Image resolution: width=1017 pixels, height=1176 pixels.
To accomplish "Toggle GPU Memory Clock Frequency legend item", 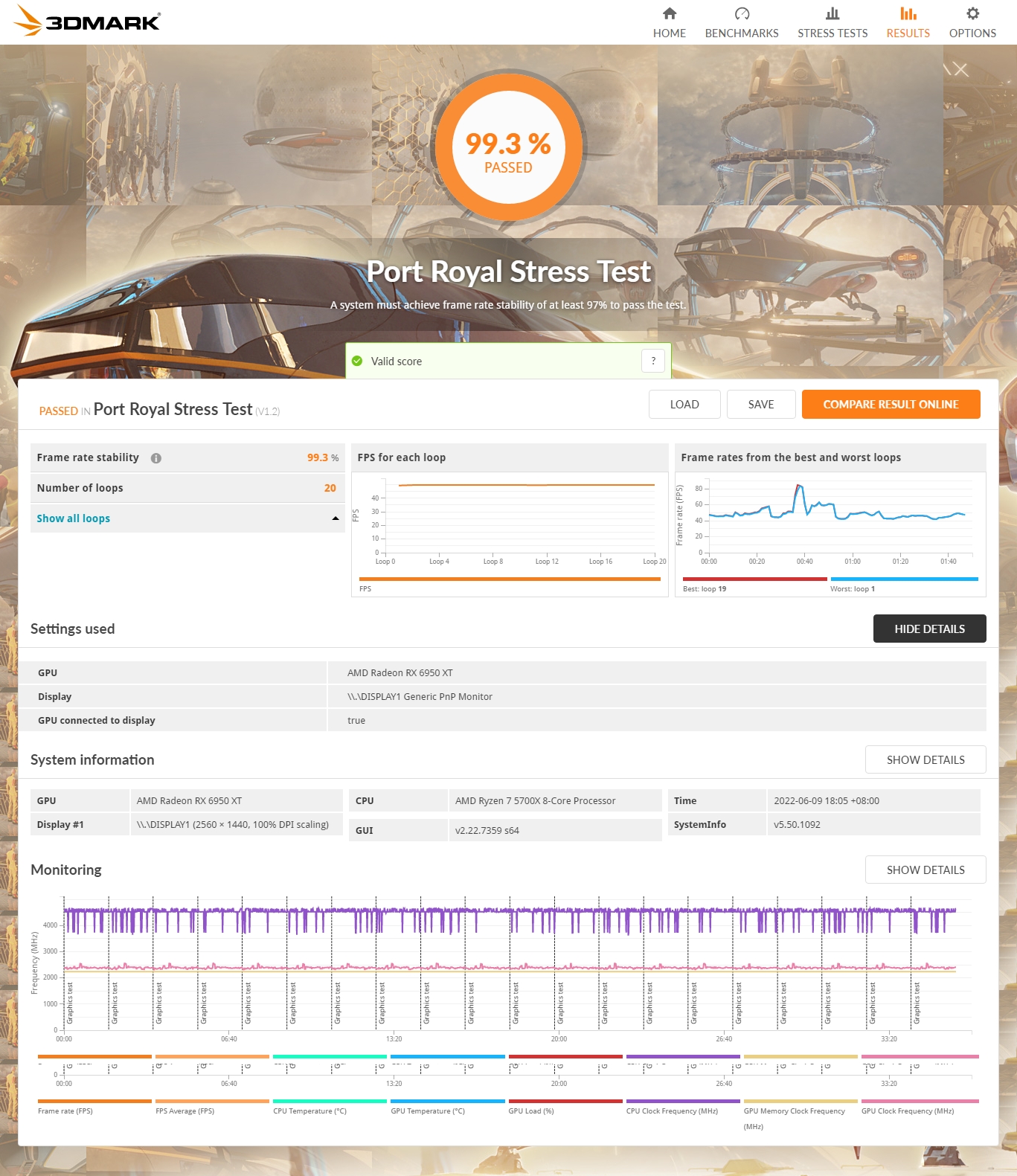I will (801, 1114).
